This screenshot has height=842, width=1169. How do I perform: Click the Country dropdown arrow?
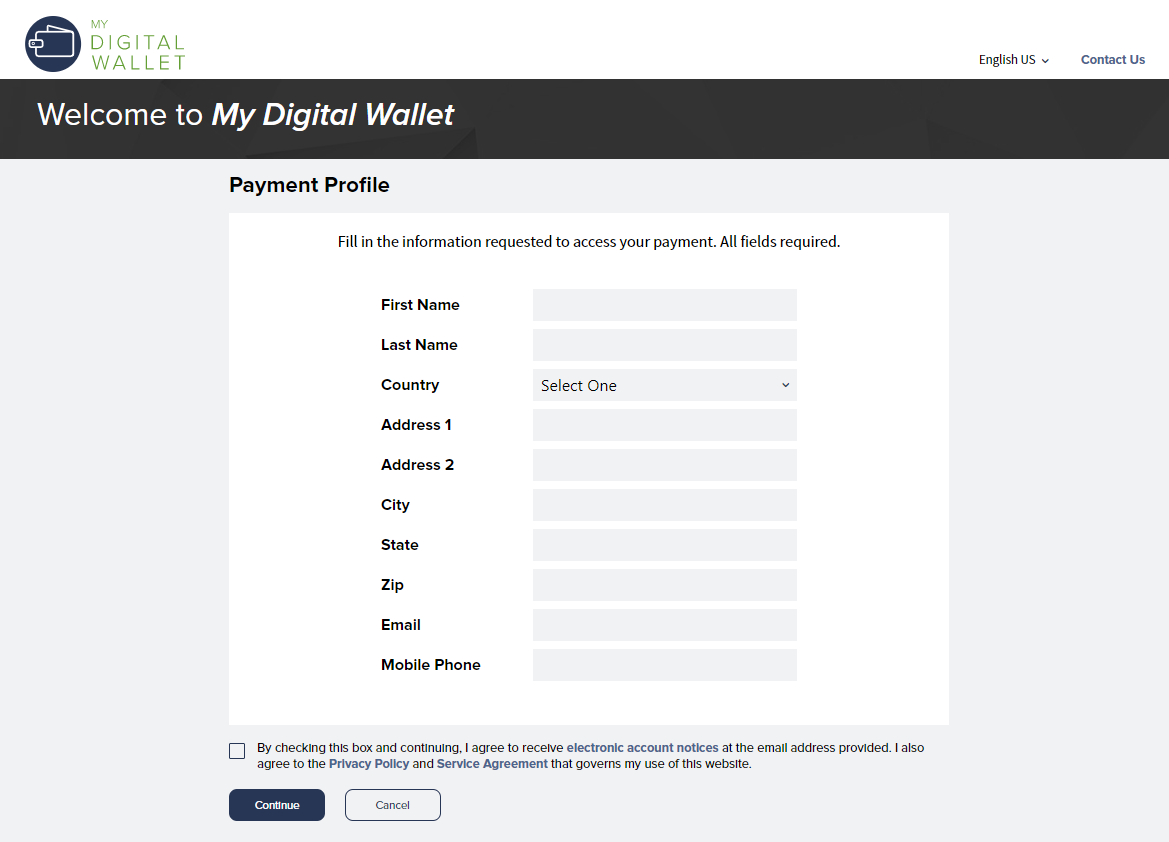coord(785,385)
